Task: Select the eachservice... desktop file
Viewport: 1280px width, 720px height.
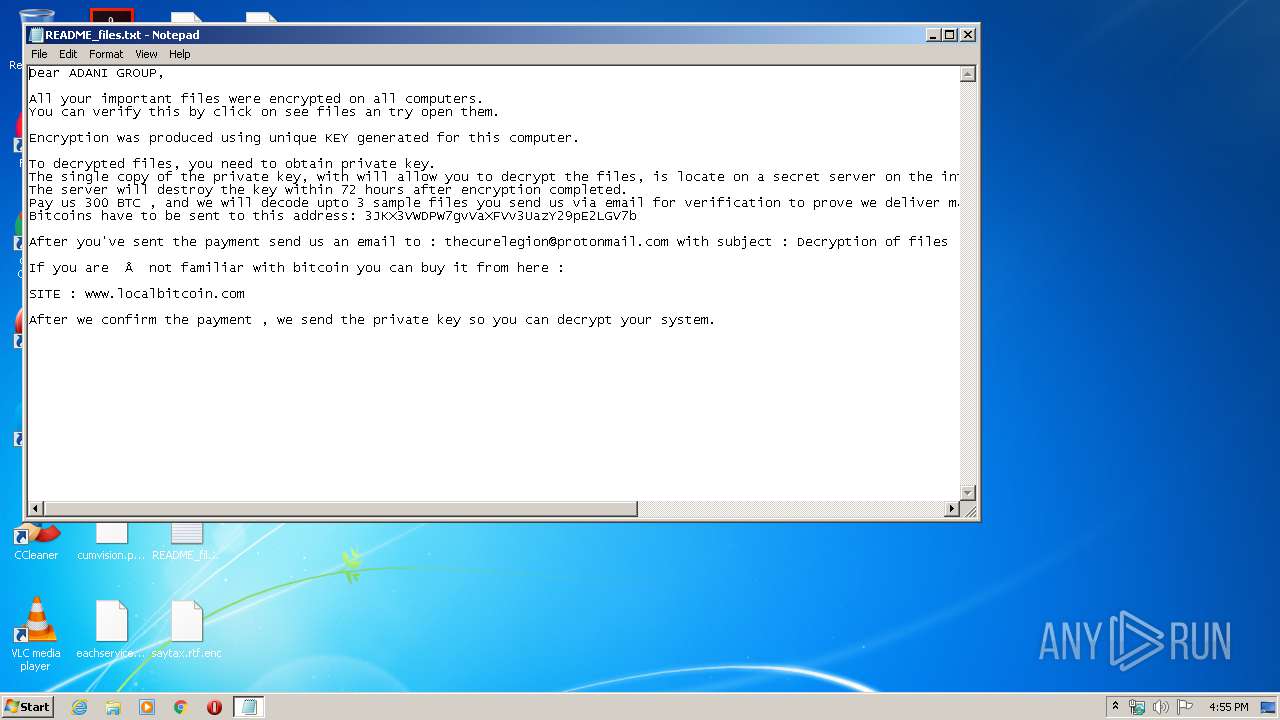Action: click(111, 630)
